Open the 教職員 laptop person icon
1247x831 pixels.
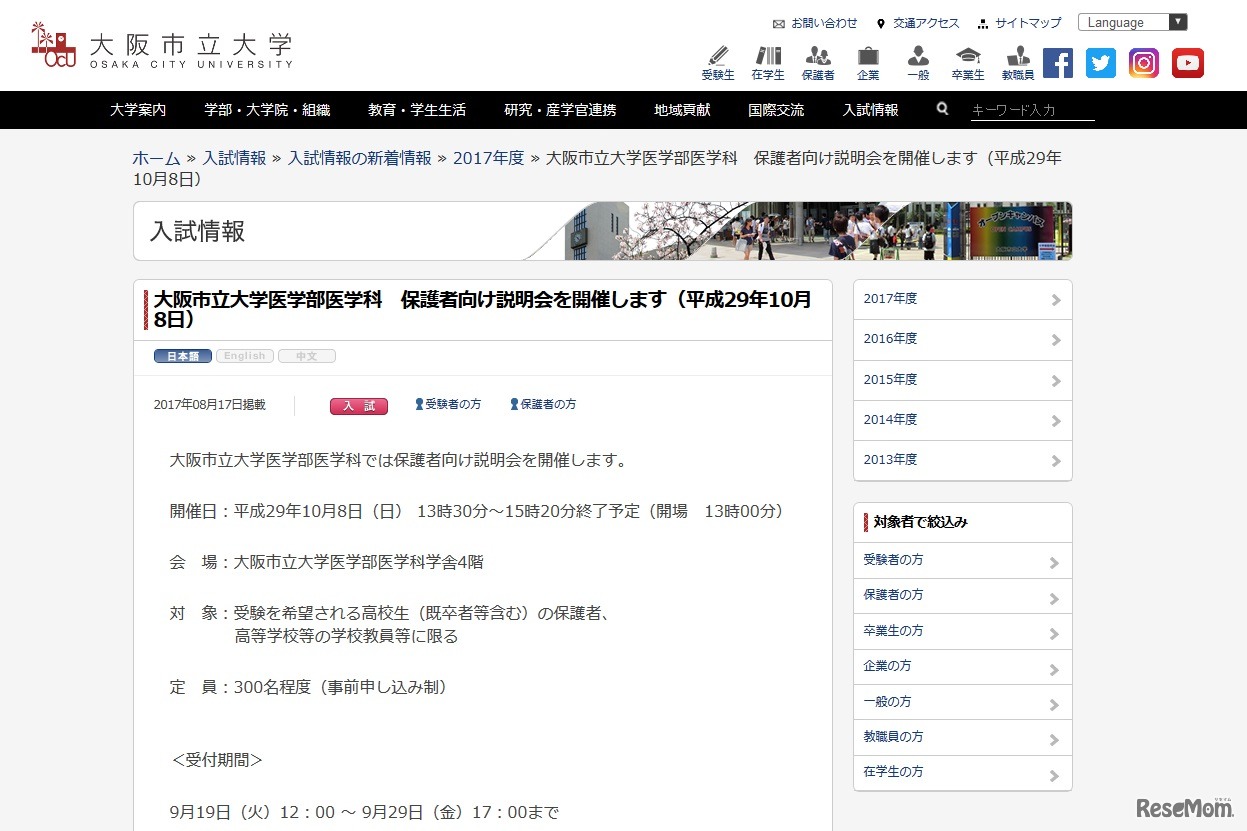(x=1017, y=62)
